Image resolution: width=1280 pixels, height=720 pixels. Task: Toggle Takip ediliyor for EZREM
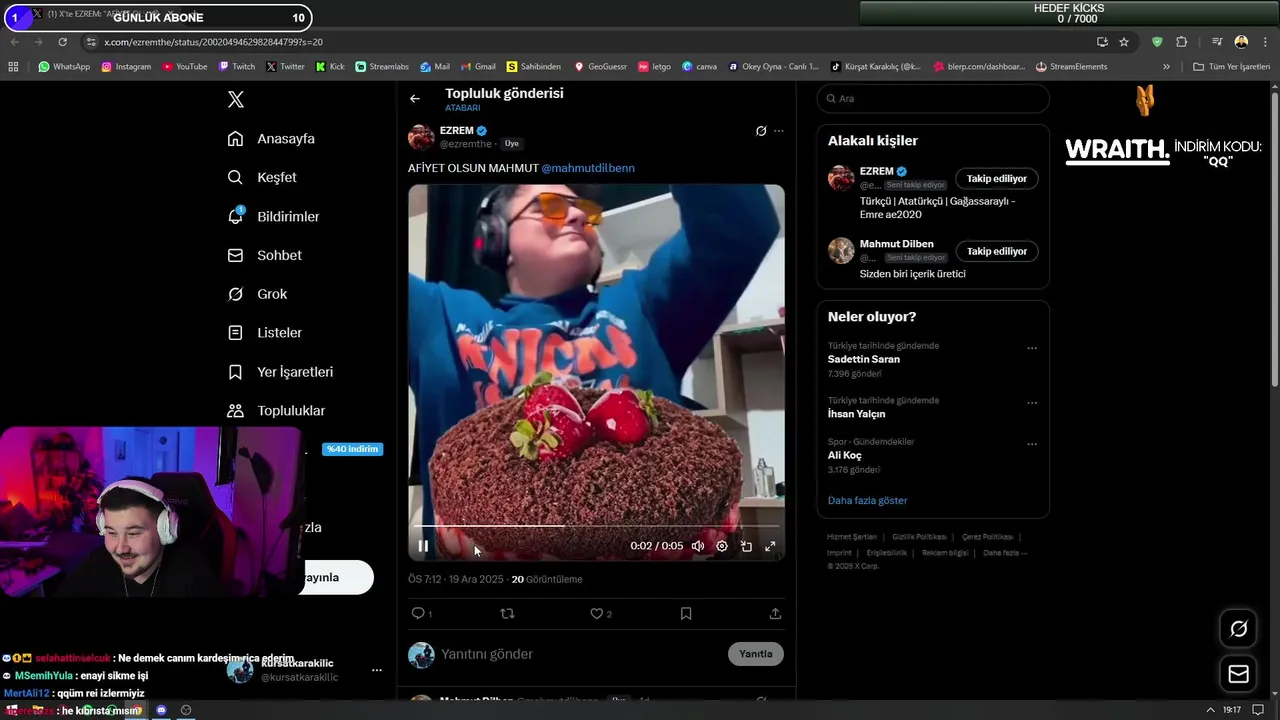(x=996, y=178)
